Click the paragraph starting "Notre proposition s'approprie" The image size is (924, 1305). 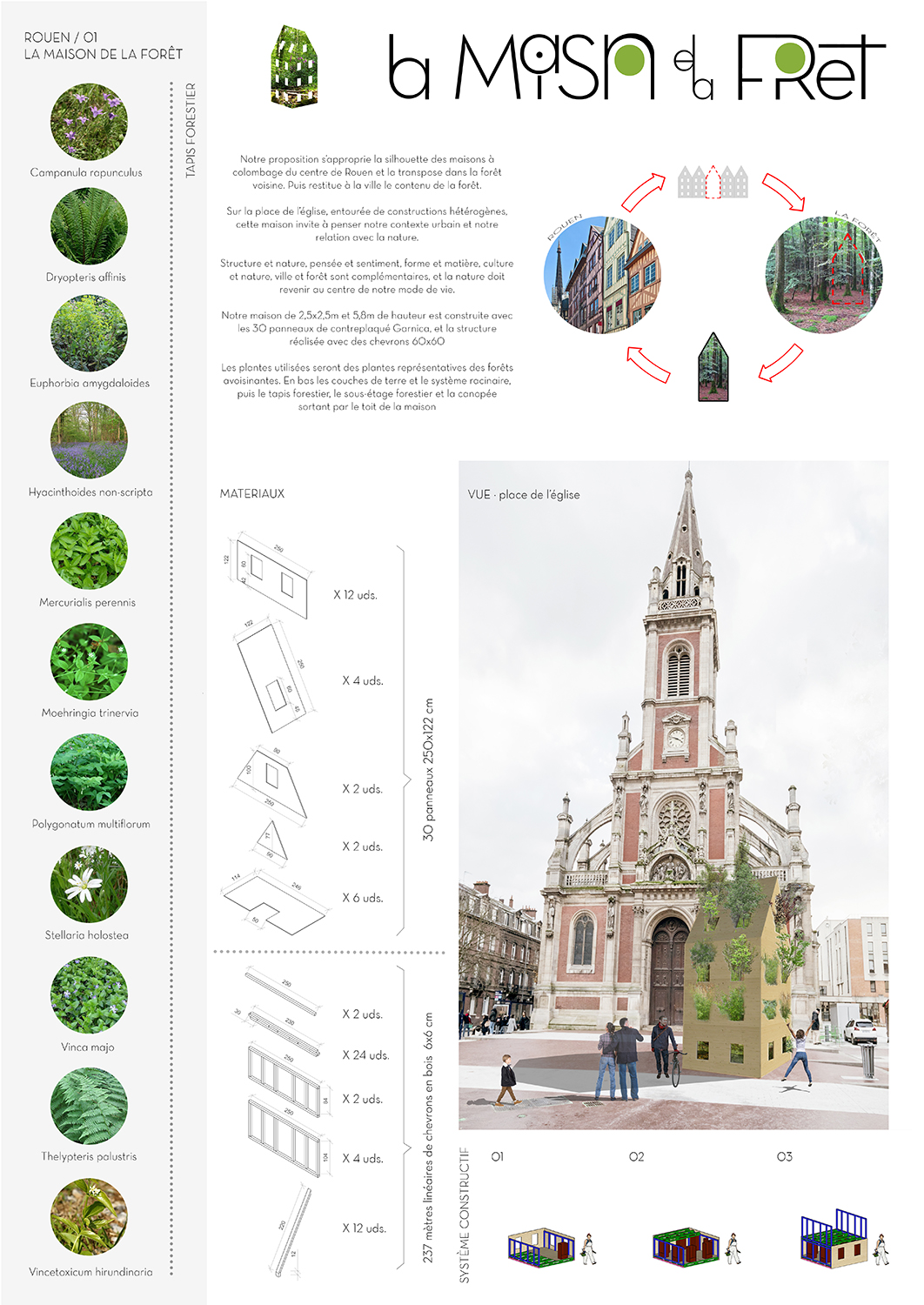click(x=367, y=172)
